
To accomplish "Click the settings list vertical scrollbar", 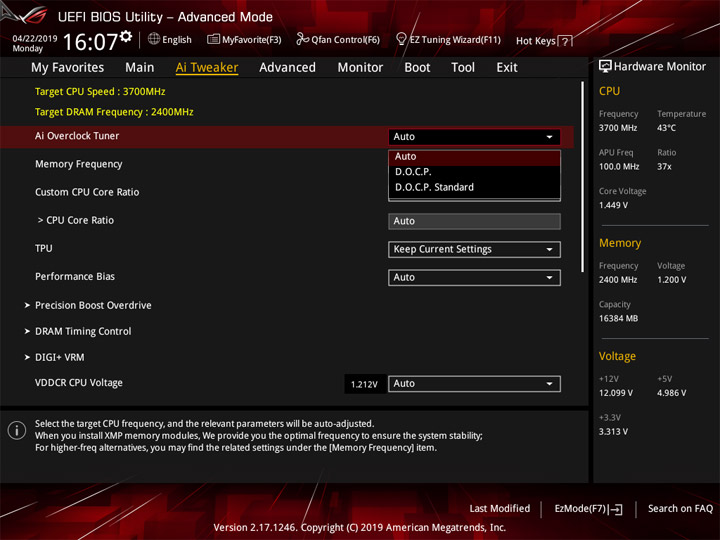I will (x=583, y=177).
